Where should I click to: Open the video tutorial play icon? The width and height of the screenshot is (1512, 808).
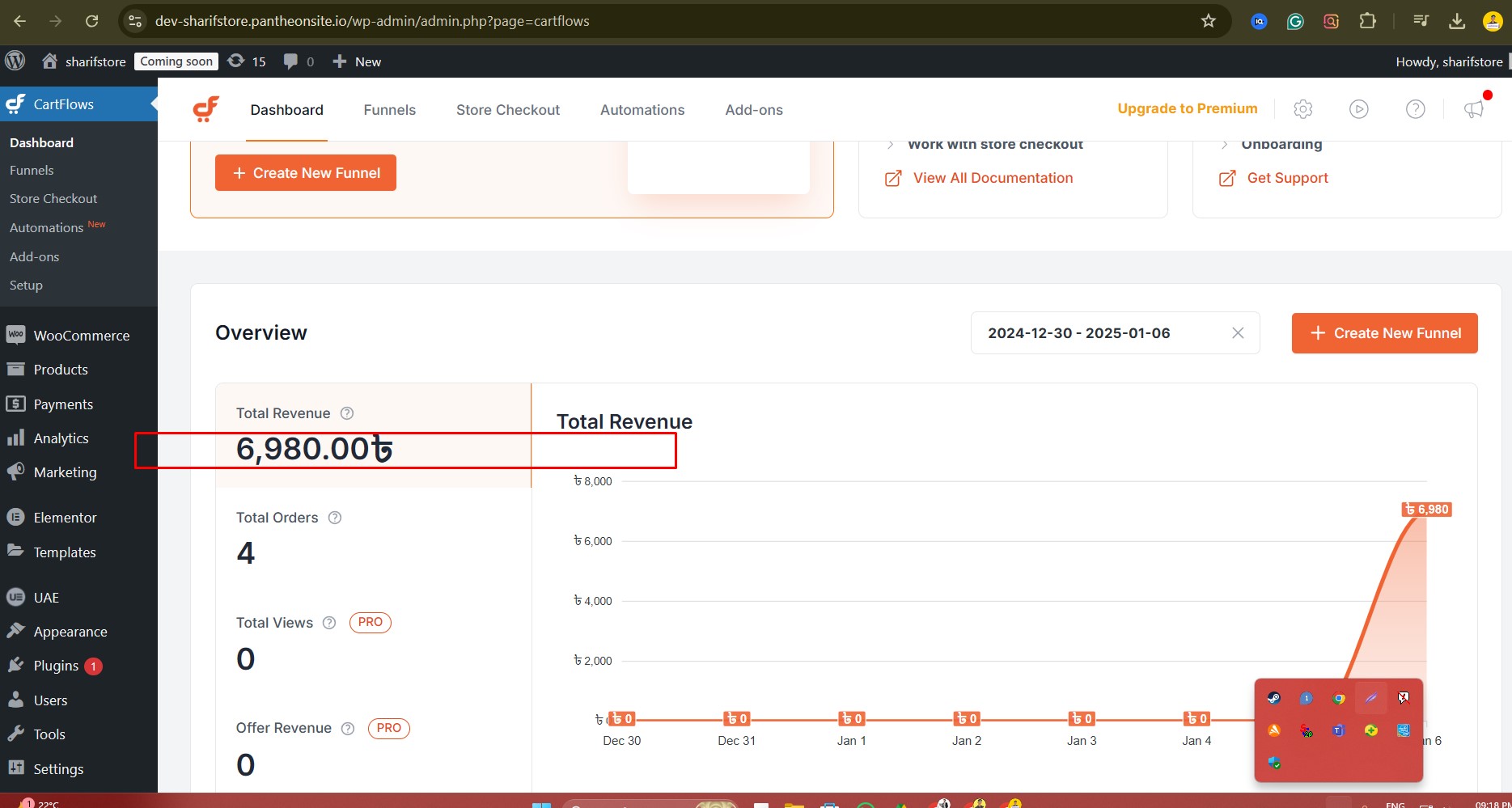(x=1359, y=109)
